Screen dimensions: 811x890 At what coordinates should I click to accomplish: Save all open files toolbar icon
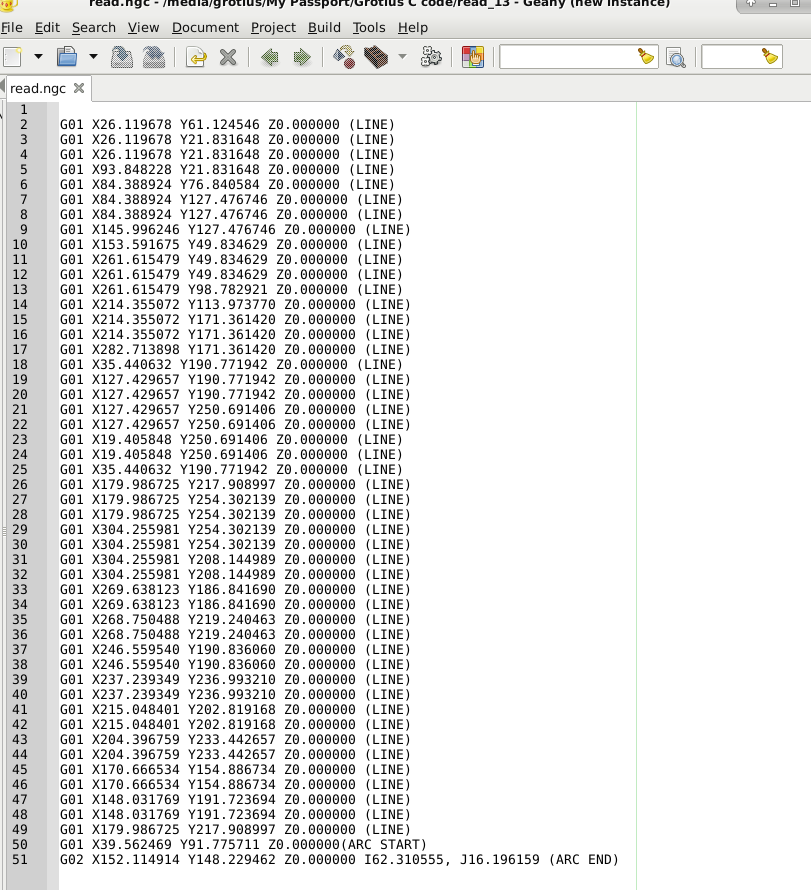coord(153,57)
